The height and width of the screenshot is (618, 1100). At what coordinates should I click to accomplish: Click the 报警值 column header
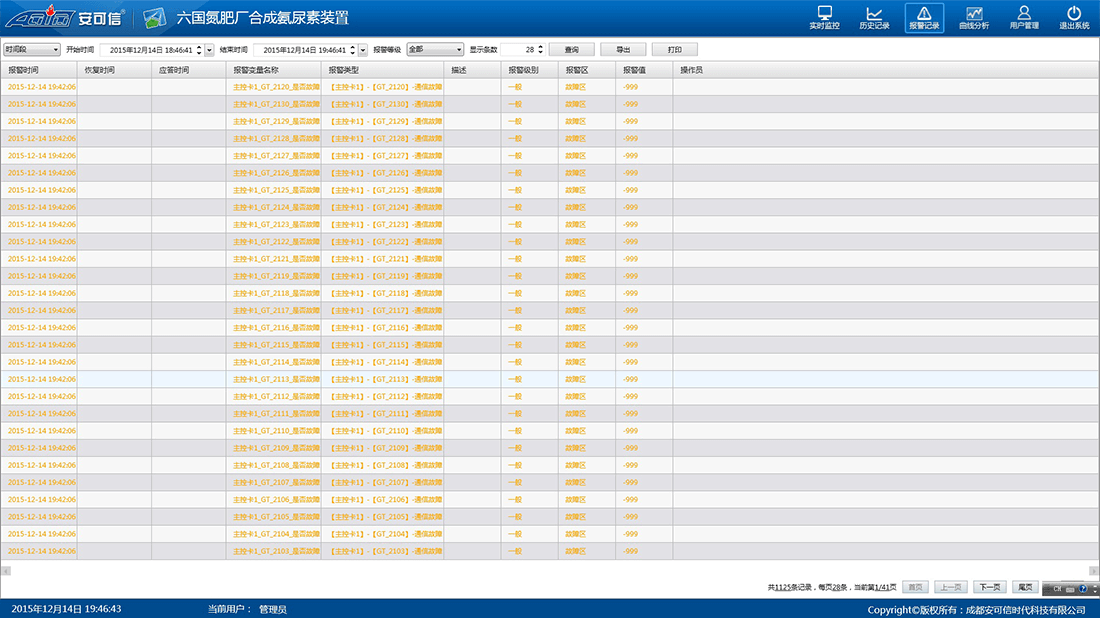point(644,70)
